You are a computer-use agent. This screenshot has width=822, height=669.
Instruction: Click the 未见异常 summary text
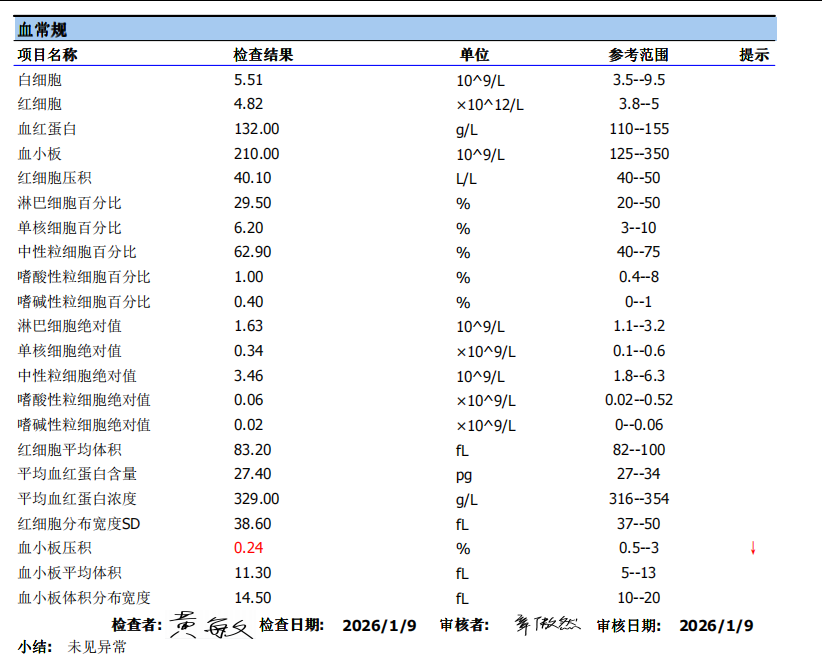click(x=97, y=647)
